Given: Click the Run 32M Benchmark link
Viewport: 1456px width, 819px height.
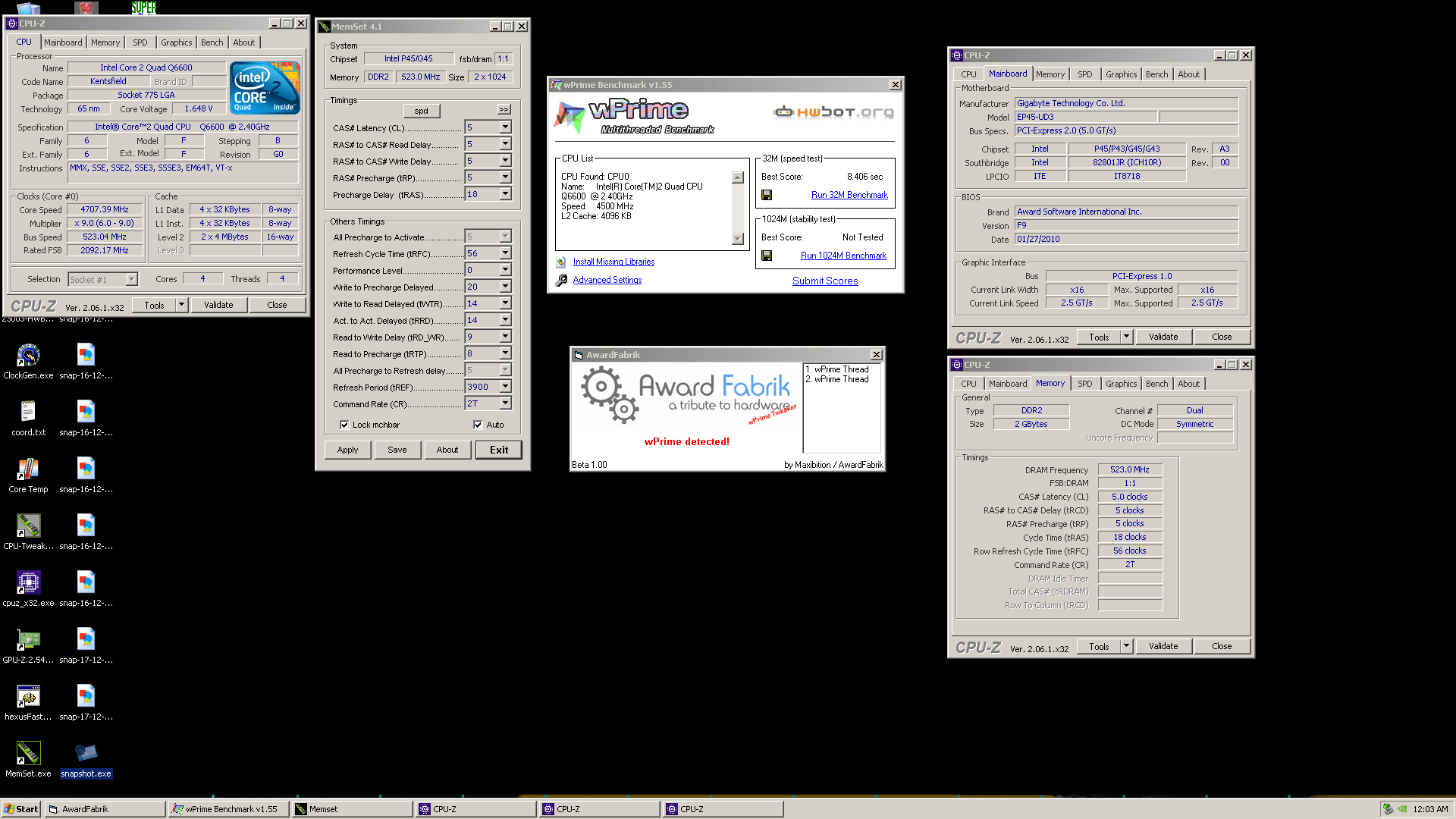Looking at the screenshot, I should 849,195.
